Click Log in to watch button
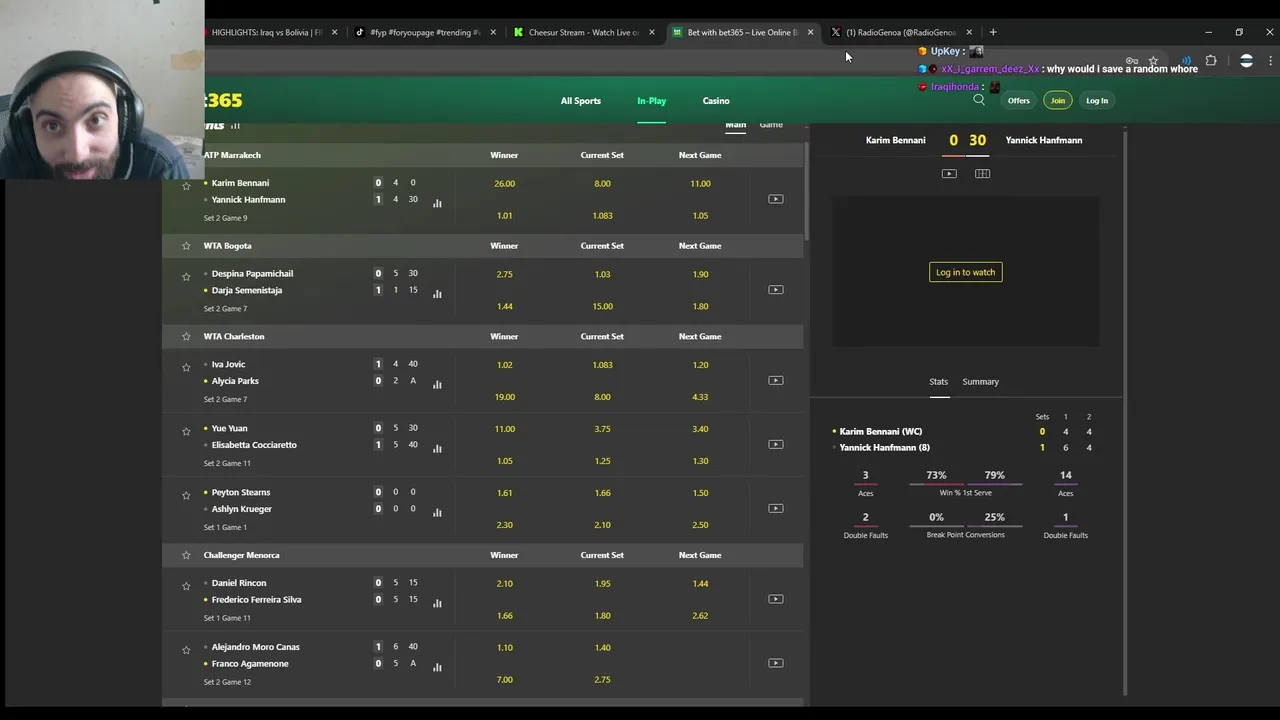 pos(965,272)
